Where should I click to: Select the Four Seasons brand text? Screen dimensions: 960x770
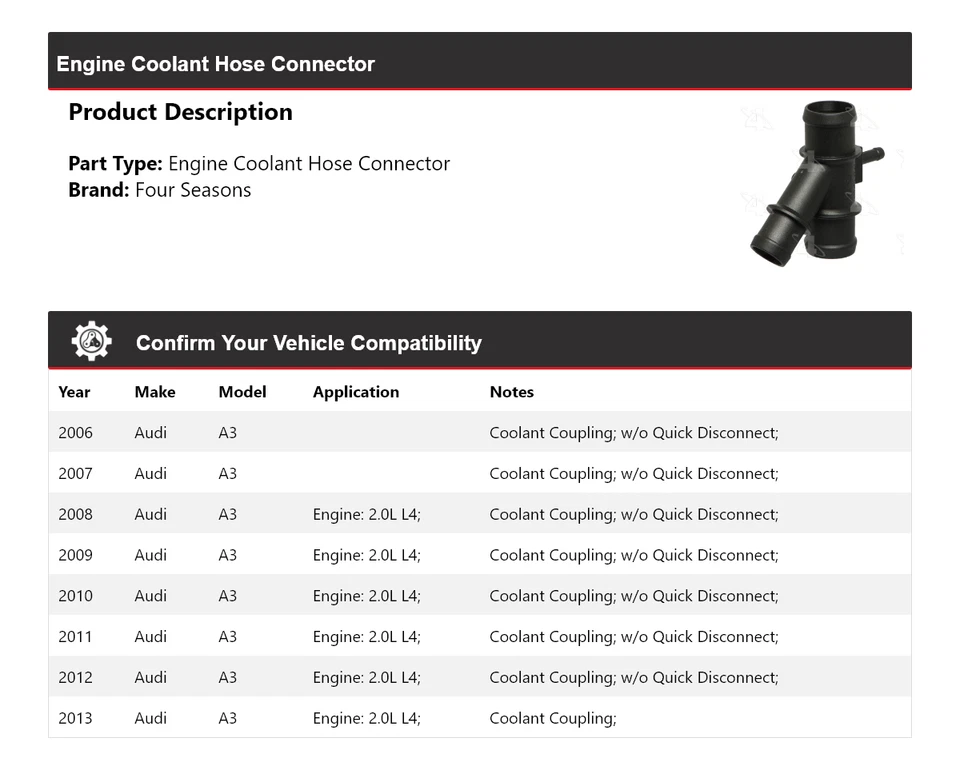(x=193, y=190)
